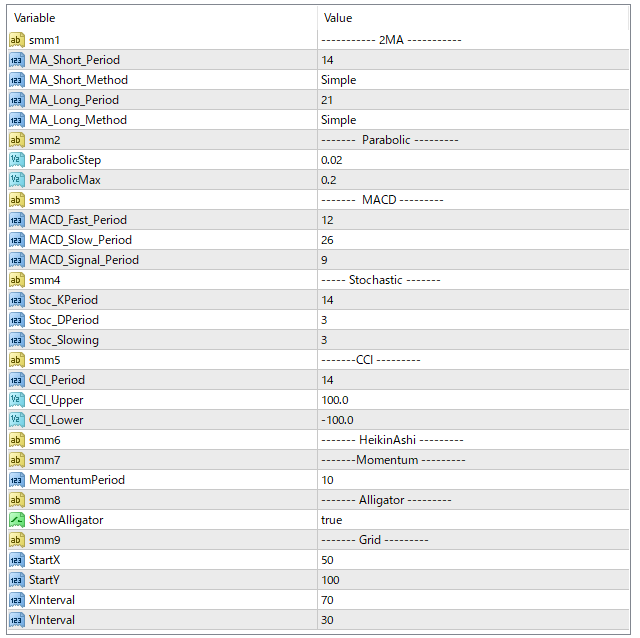640x638 pixels.
Task: Toggle the ShowAlligator true value
Action: point(332,520)
